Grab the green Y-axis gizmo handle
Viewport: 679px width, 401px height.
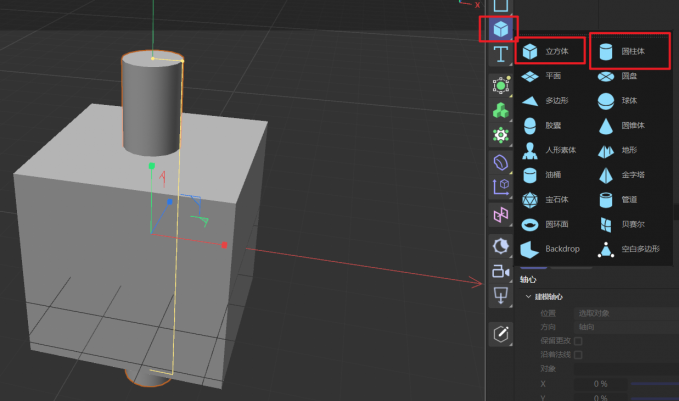[152, 166]
